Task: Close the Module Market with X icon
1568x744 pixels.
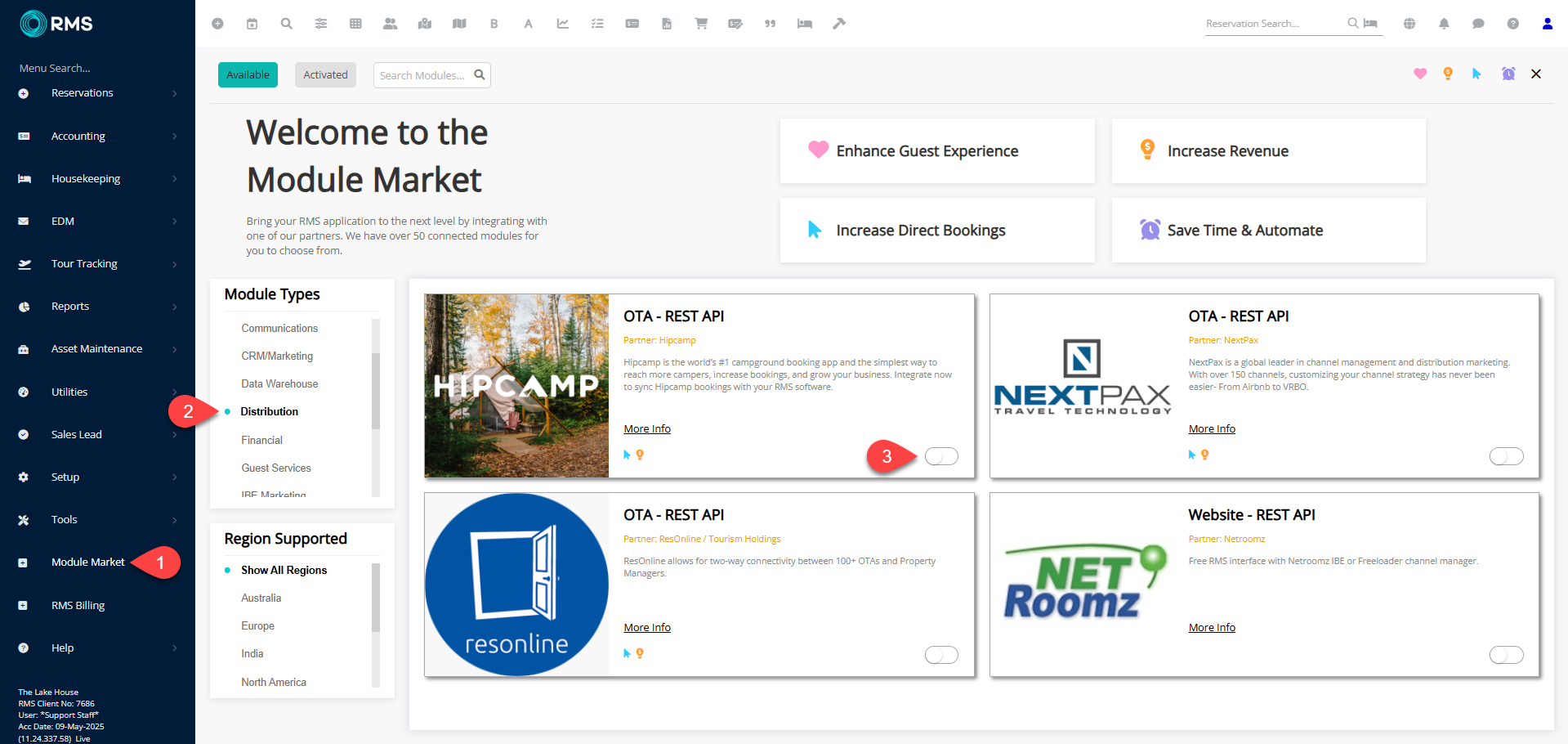Action: click(1536, 74)
